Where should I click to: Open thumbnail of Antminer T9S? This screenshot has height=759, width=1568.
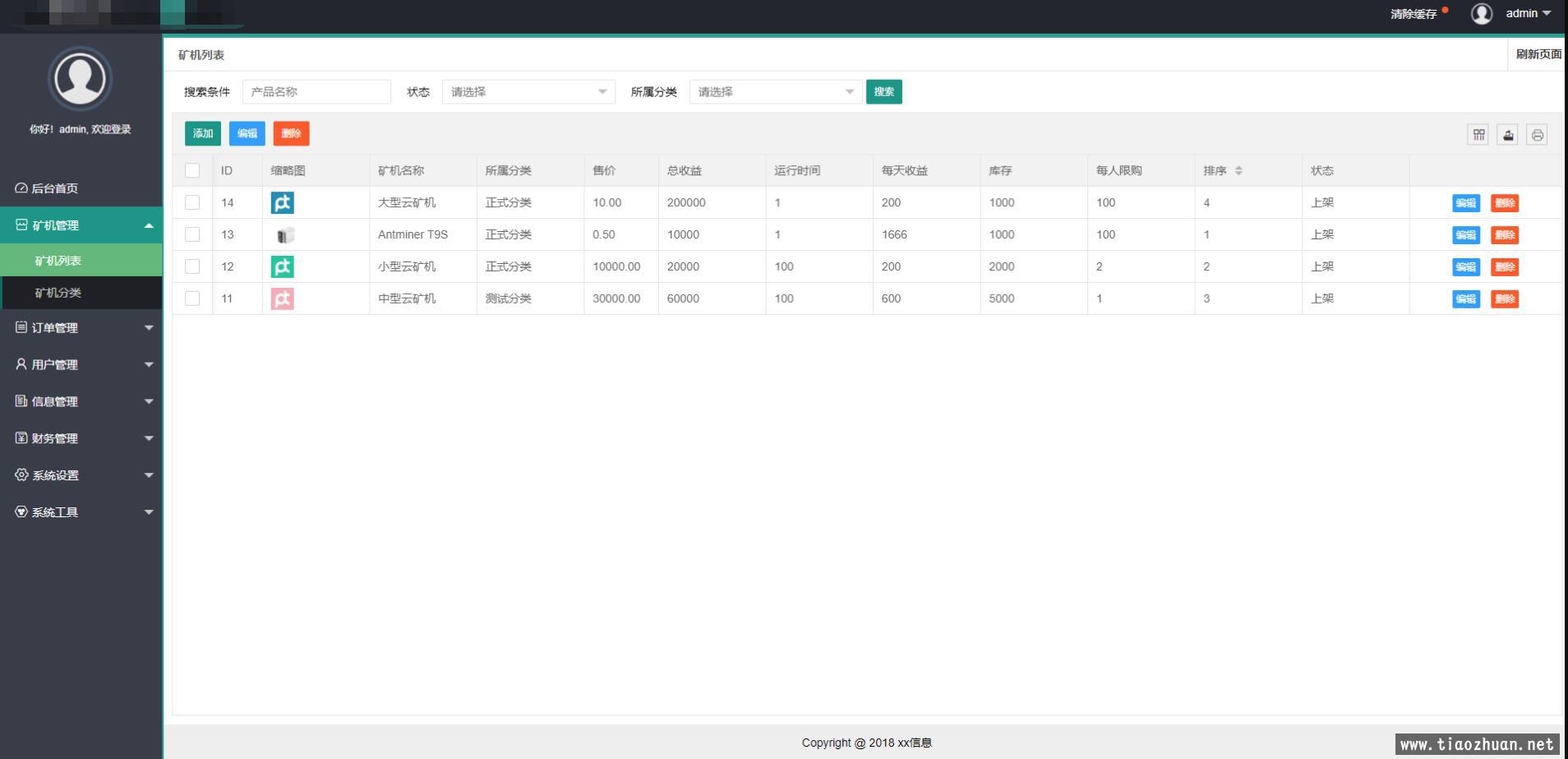pyautogui.click(x=284, y=235)
